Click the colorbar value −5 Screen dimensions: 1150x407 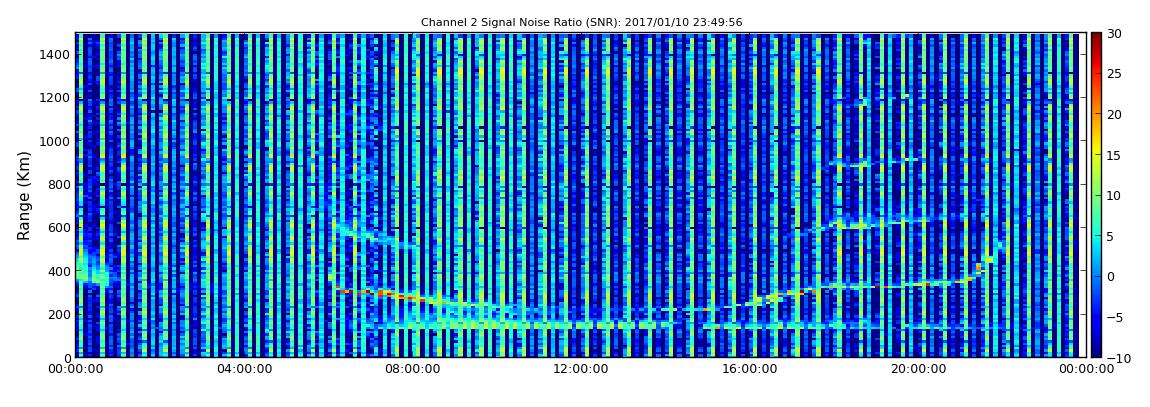pyautogui.click(x=1114, y=317)
